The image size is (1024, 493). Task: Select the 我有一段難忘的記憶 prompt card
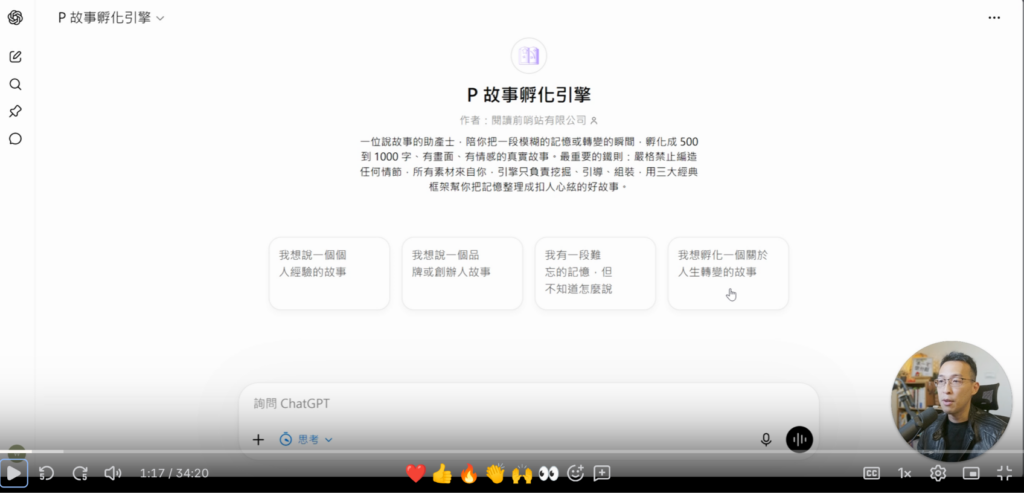click(x=595, y=273)
